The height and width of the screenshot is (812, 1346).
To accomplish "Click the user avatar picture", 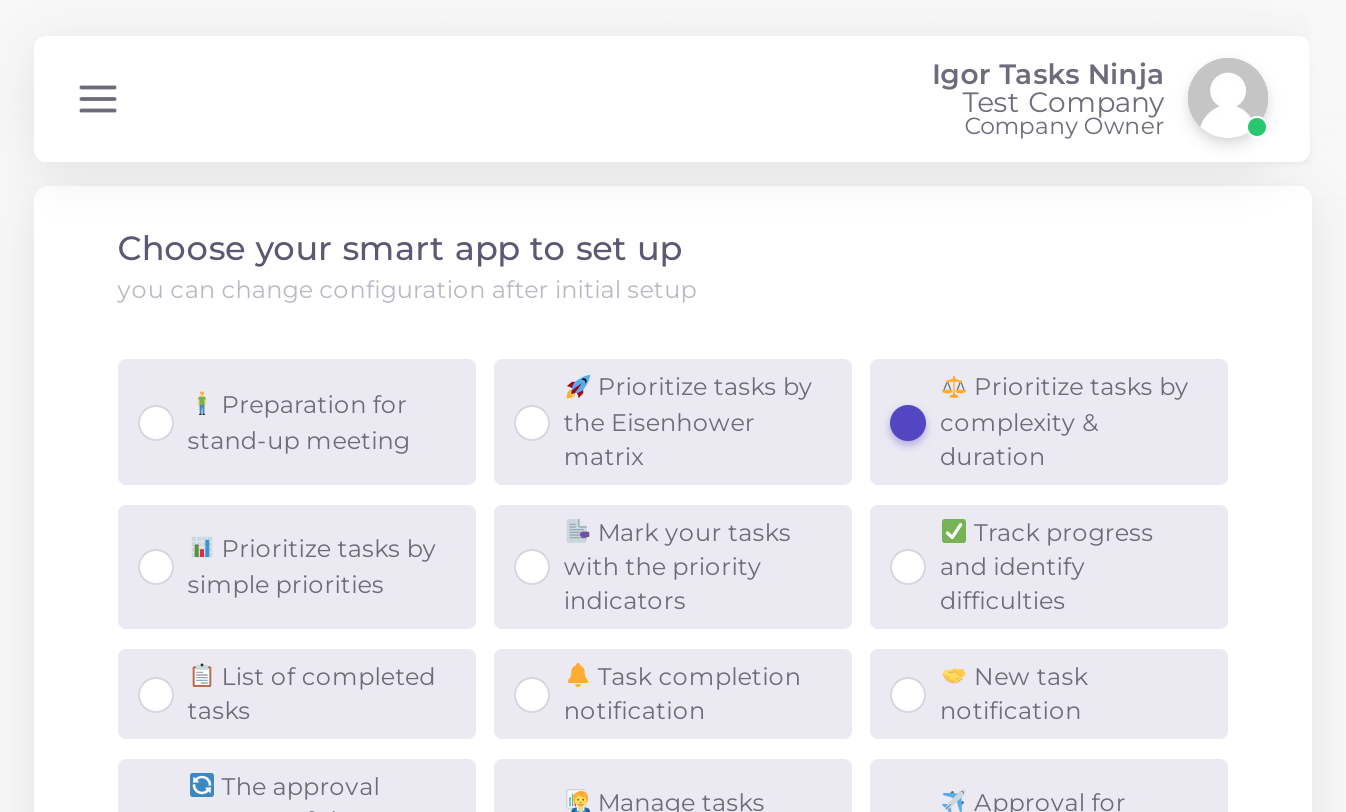I will [x=1227, y=98].
